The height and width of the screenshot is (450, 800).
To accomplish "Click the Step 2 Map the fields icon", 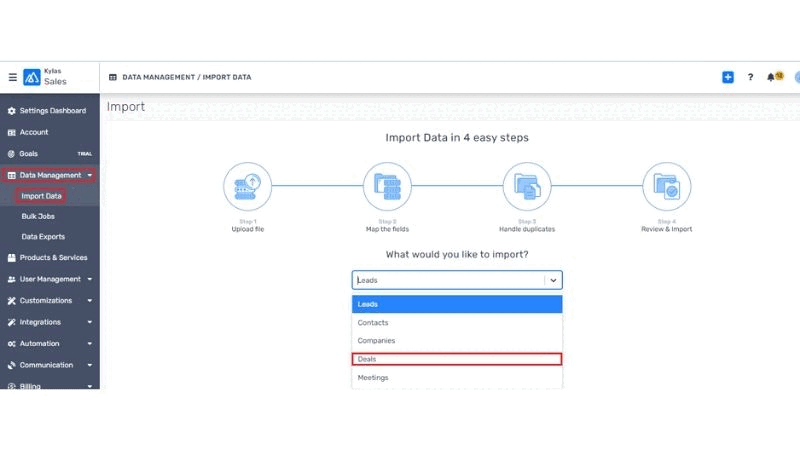I will [386, 185].
